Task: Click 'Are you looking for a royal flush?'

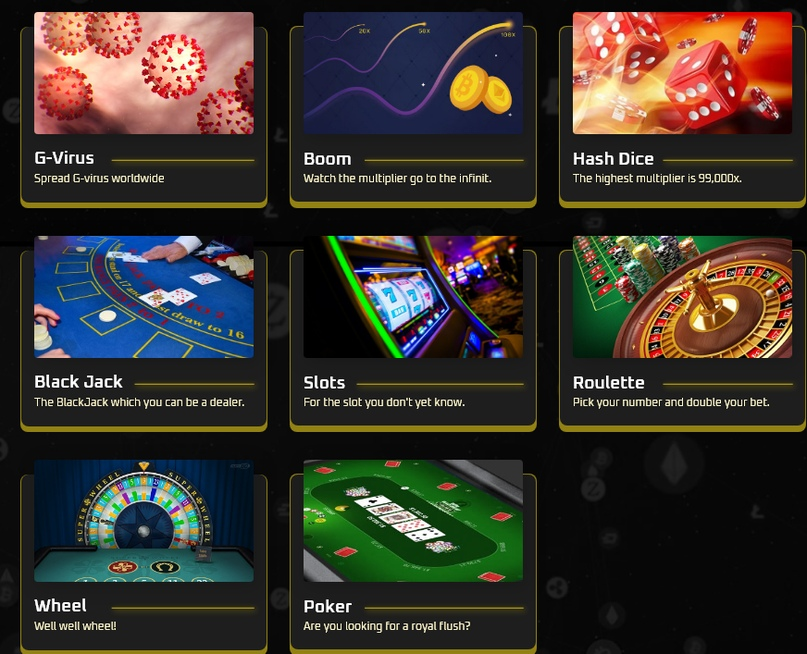Action: 387,626
